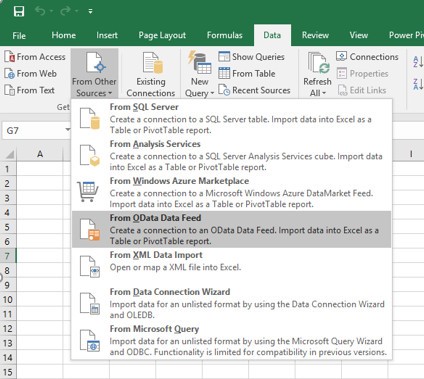Open Customize Quick Access Toolbar dropdown

click(90, 11)
